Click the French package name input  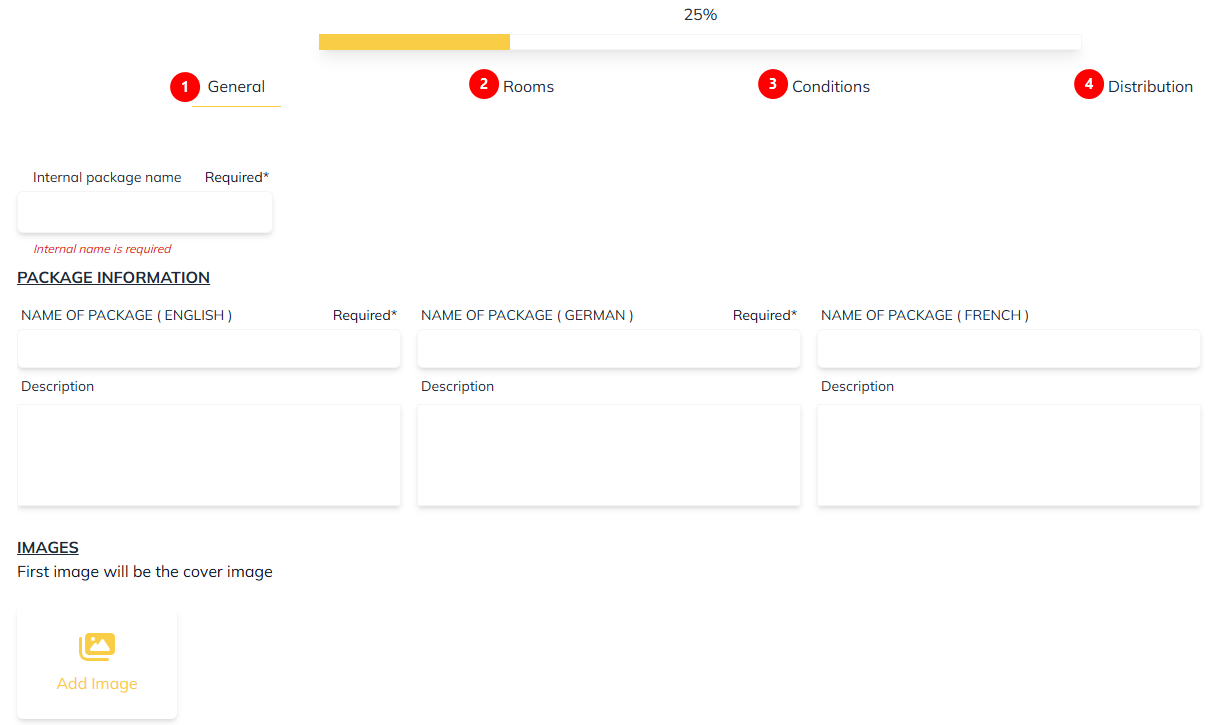(x=1009, y=349)
